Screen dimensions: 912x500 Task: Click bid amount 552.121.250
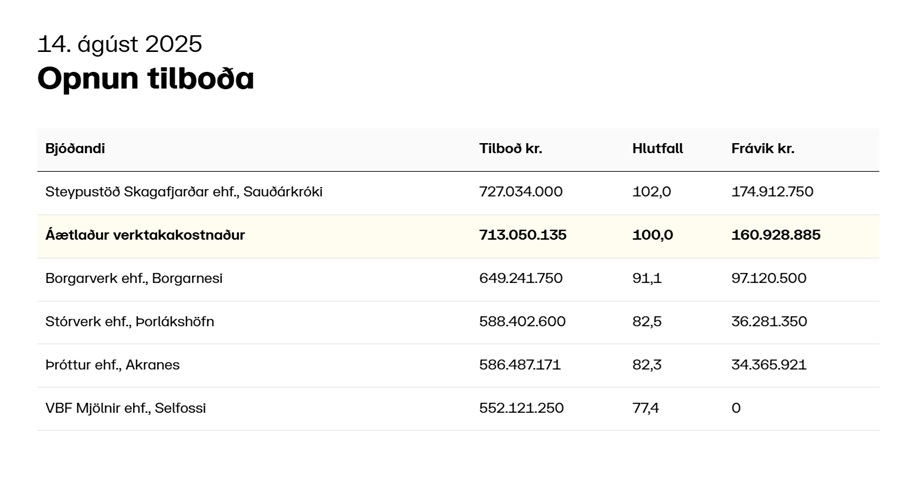pyautogui.click(x=521, y=408)
